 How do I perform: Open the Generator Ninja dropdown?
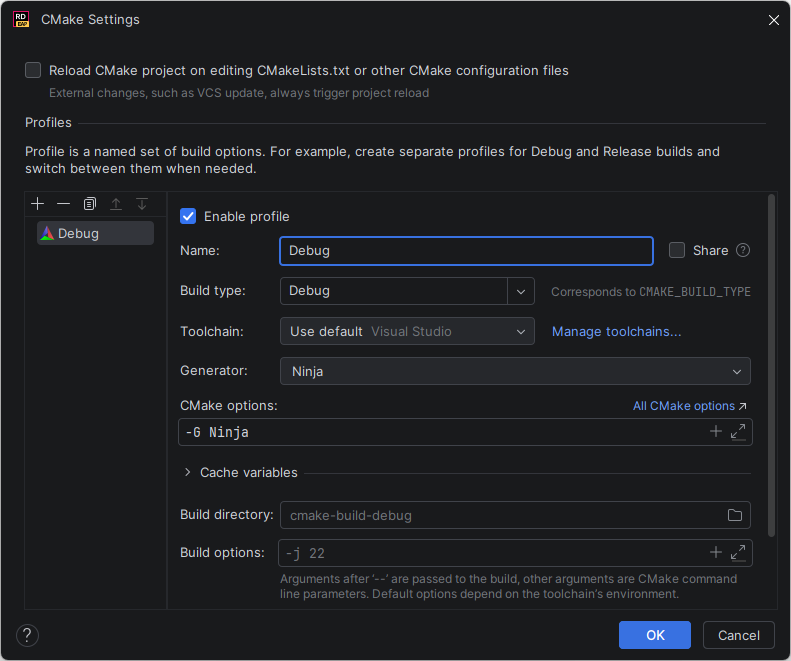(x=515, y=371)
